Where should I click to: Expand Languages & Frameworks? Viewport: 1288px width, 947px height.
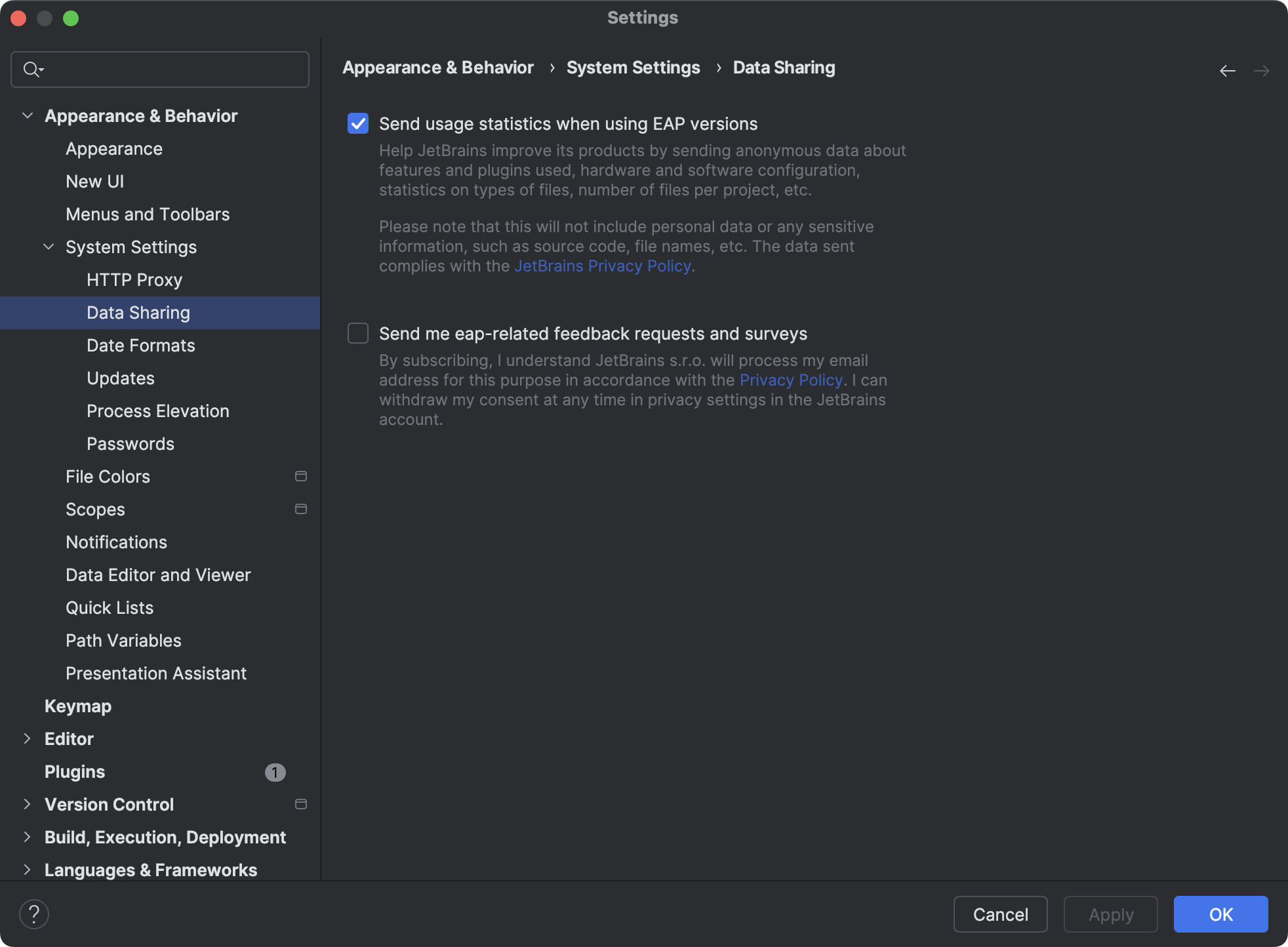click(27, 870)
